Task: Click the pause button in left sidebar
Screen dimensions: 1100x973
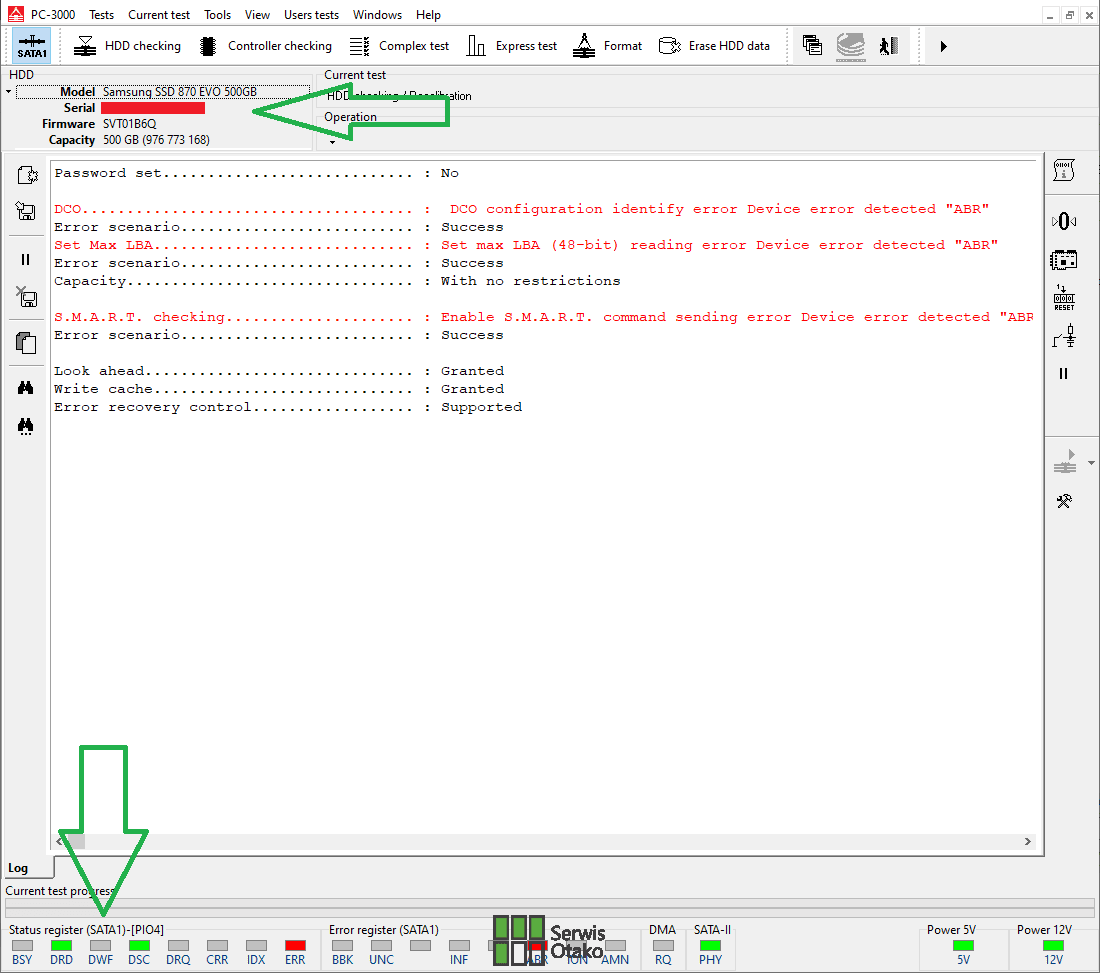Action: (x=26, y=259)
